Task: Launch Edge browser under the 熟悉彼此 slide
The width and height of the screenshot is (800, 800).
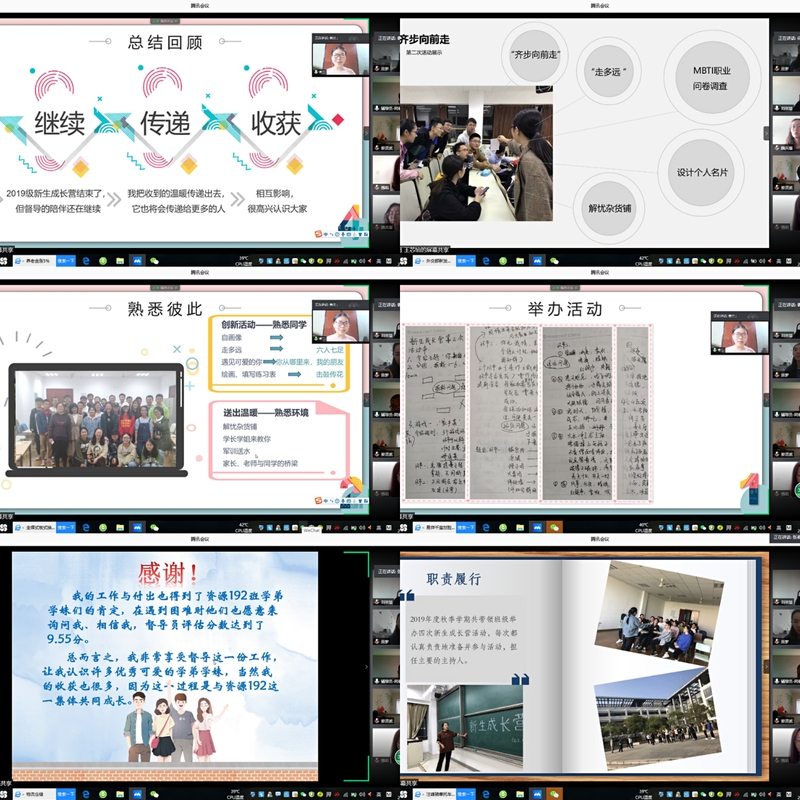Action: coord(86,527)
